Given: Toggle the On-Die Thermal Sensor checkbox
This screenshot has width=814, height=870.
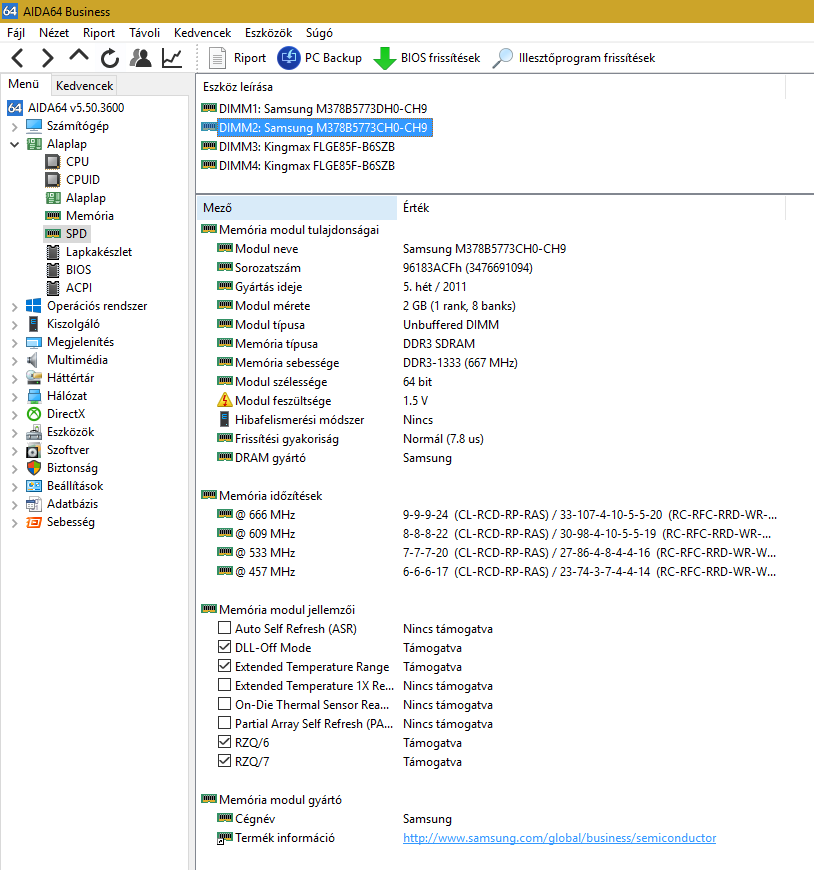Looking at the screenshot, I should click(224, 704).
